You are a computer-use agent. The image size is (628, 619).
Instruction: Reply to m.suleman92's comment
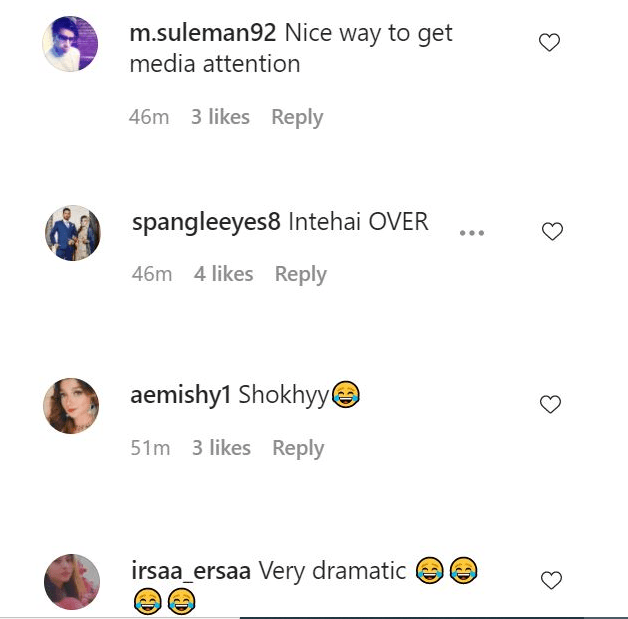pos(297,117)
